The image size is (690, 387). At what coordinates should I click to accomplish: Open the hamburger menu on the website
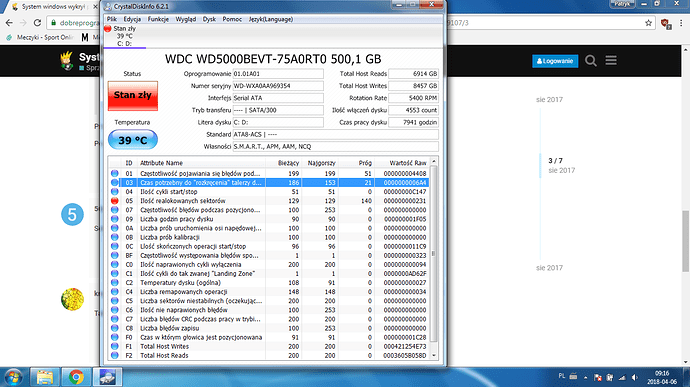pos(611,60)
